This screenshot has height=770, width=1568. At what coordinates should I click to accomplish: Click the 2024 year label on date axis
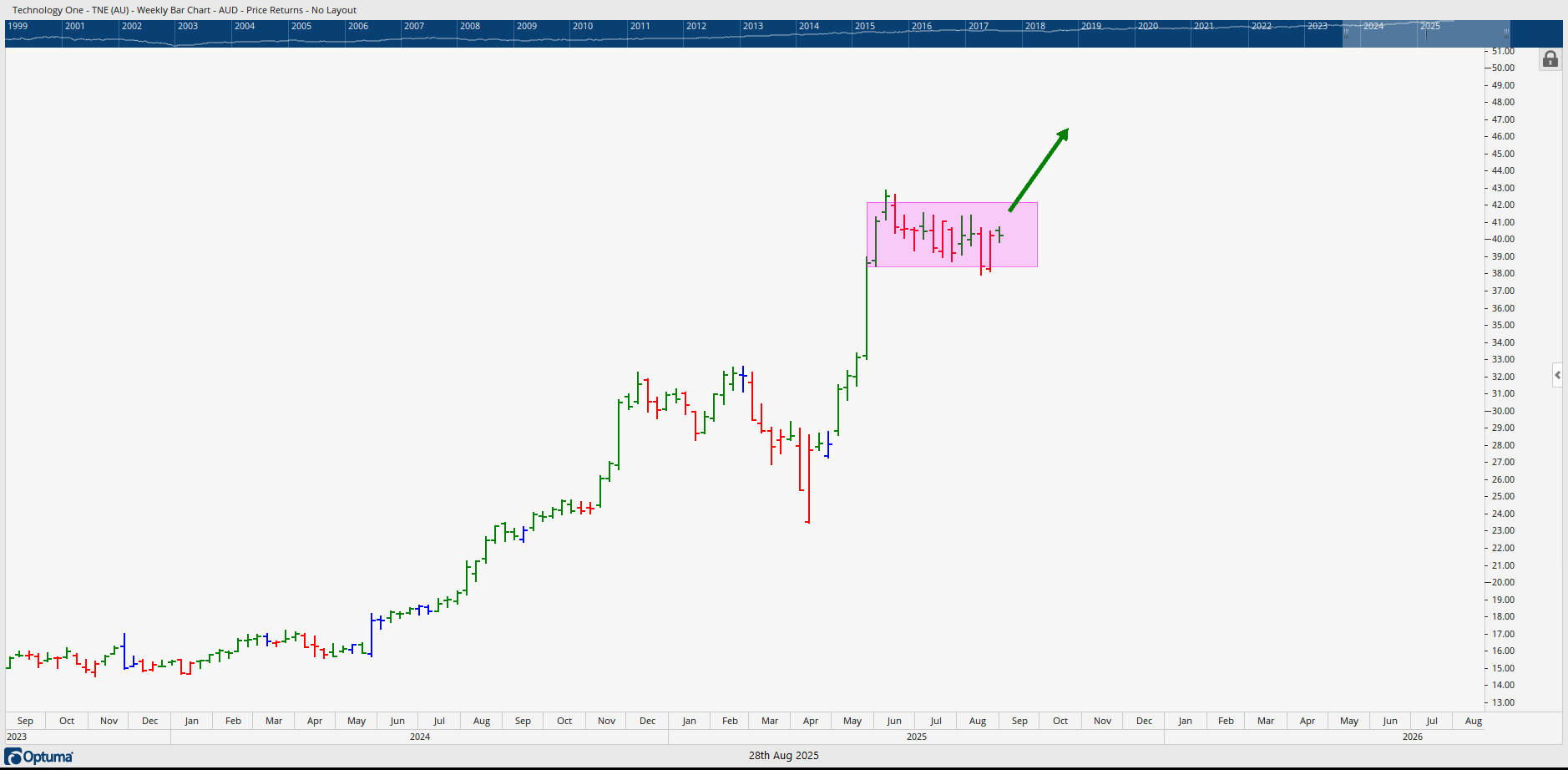(x=420, y=737)
